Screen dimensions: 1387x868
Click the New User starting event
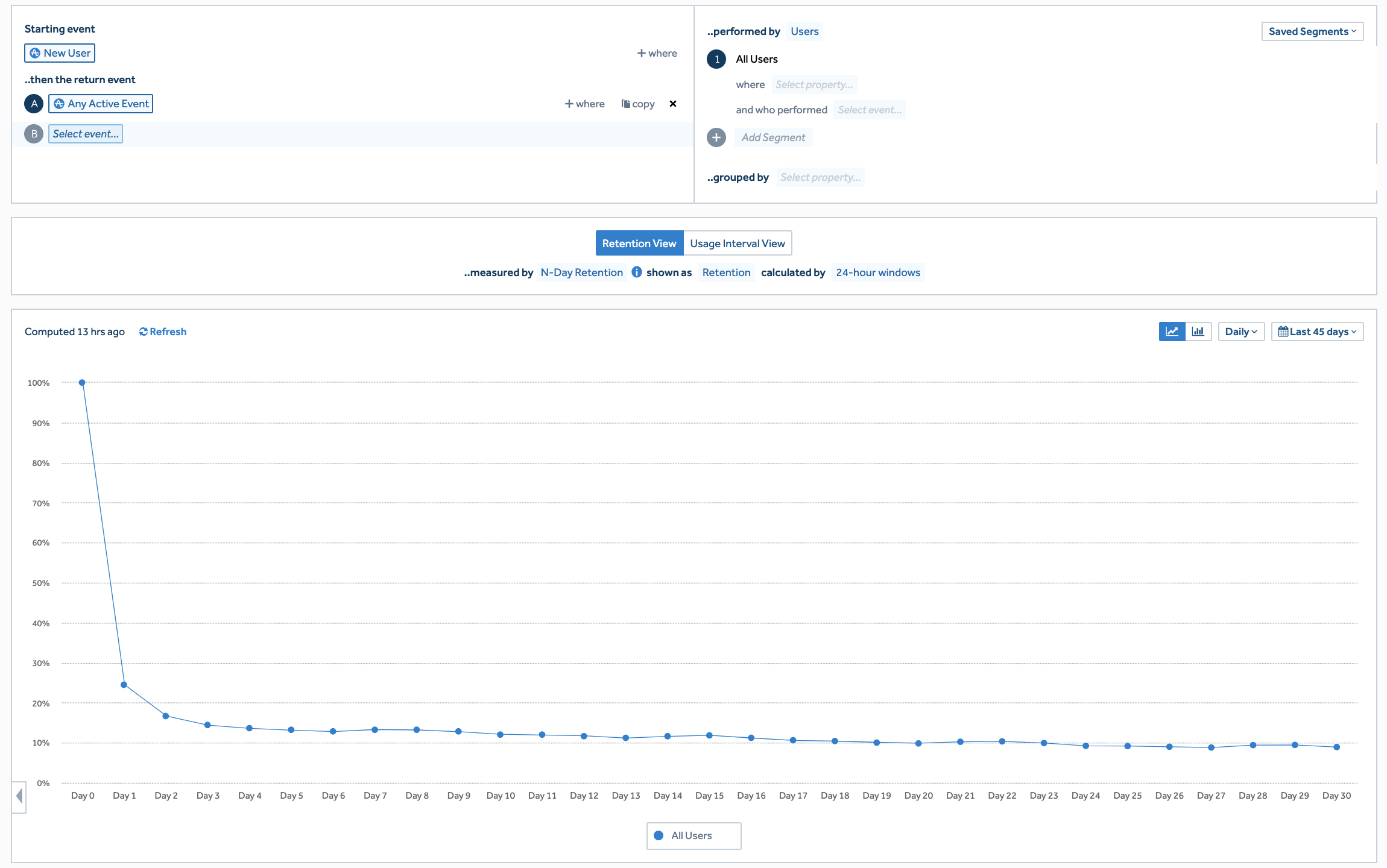[60, 53]
